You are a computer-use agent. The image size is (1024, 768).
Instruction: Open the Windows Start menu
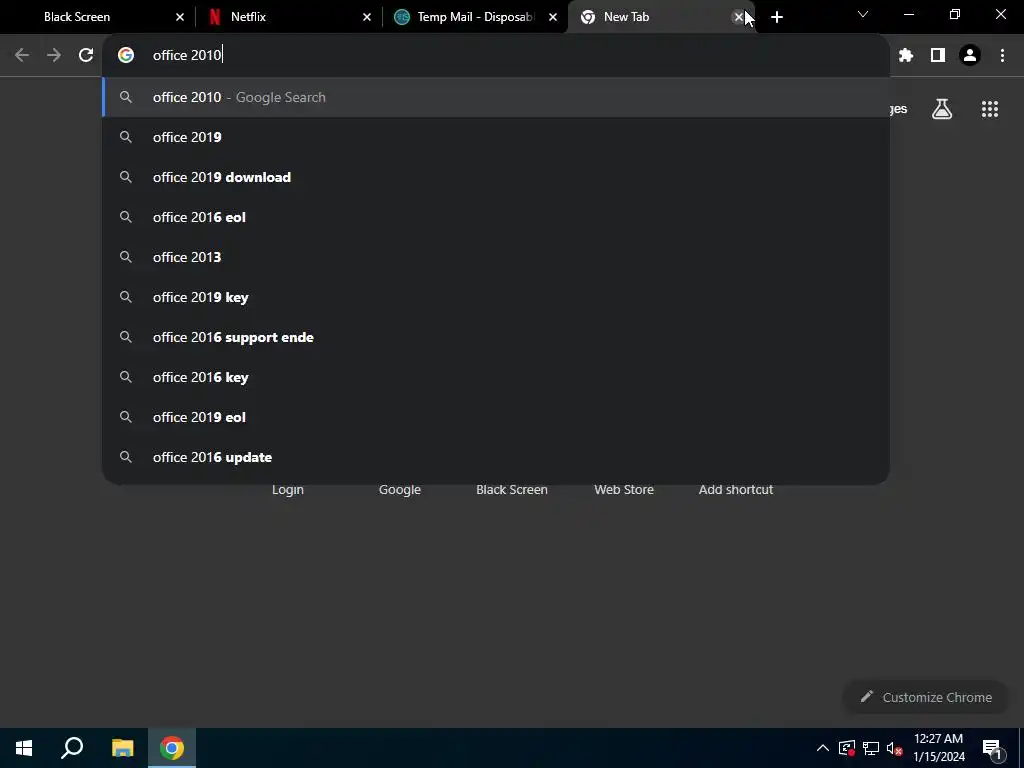click(24, 748)
